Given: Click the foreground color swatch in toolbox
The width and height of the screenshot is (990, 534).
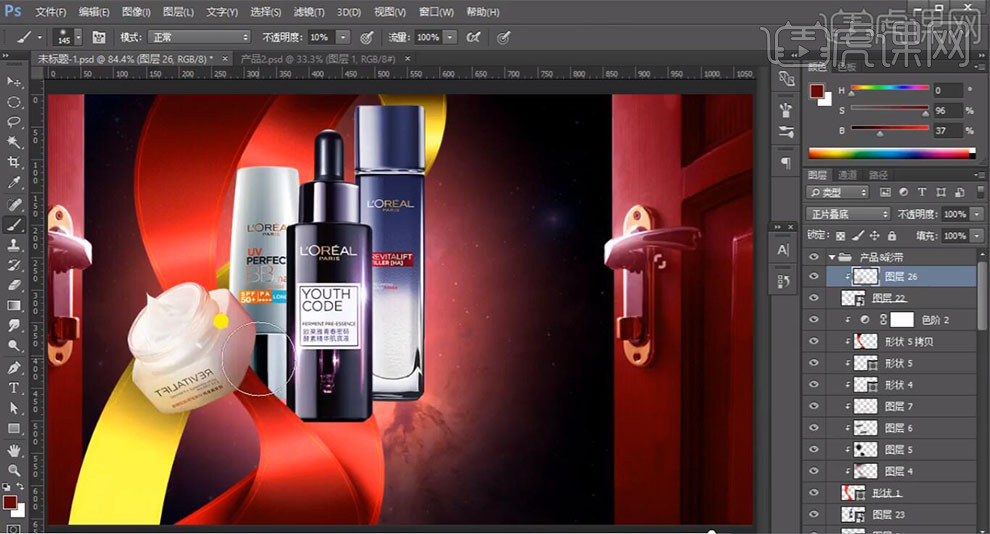Looking at the screenshot, I should (9, 502).
